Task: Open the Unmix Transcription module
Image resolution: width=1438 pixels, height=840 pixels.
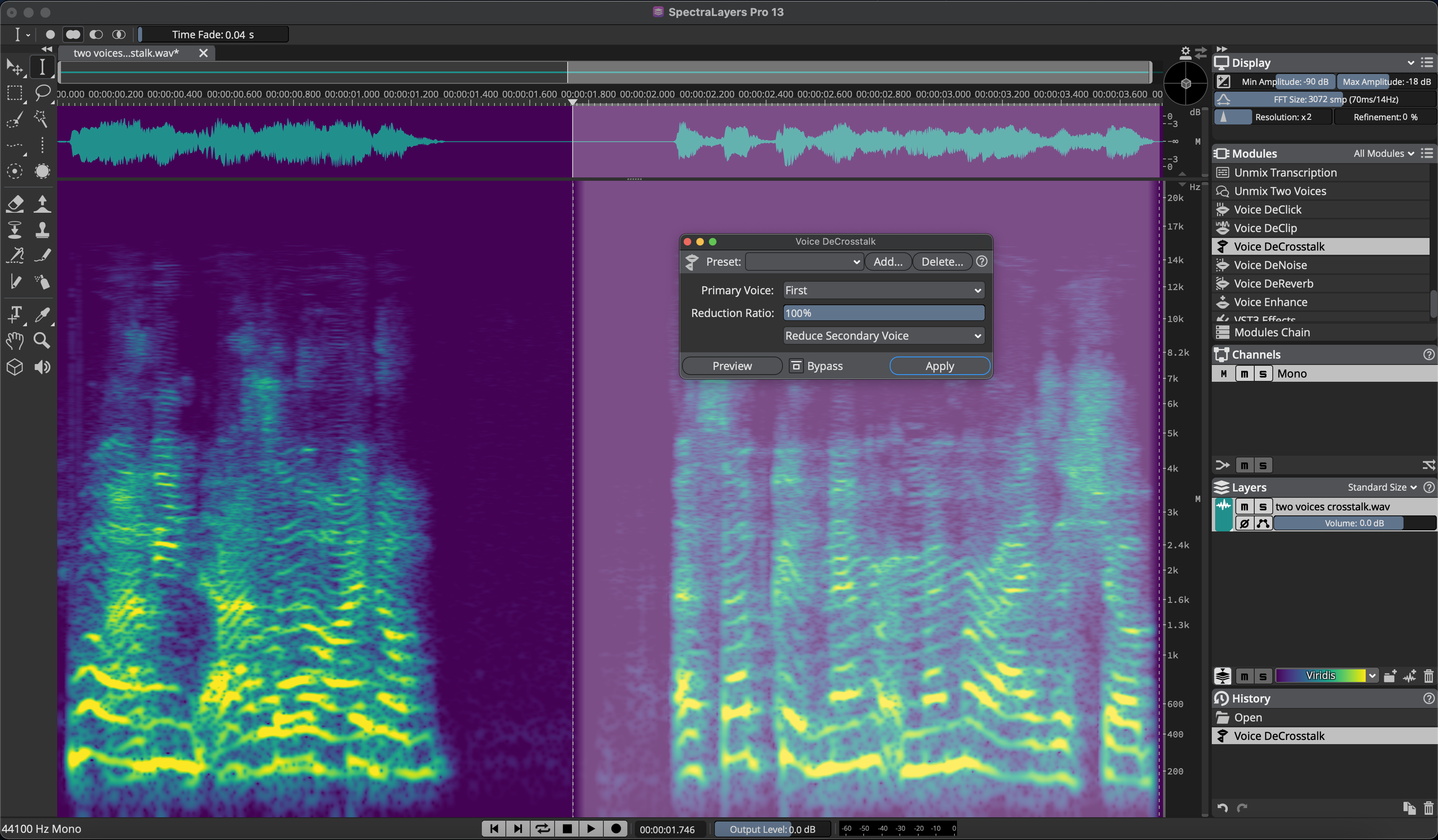Action: tap(1320, 172)
